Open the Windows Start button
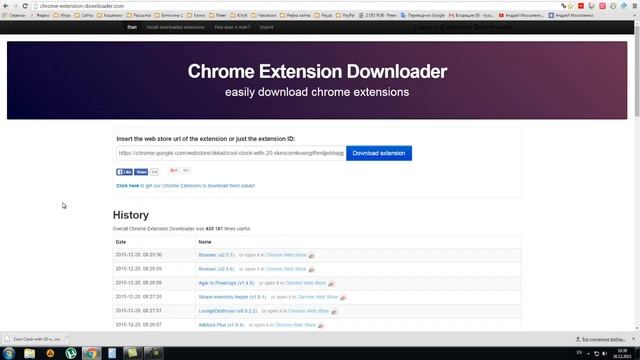This screenshot has height=360, width=640. click(9, 353)
